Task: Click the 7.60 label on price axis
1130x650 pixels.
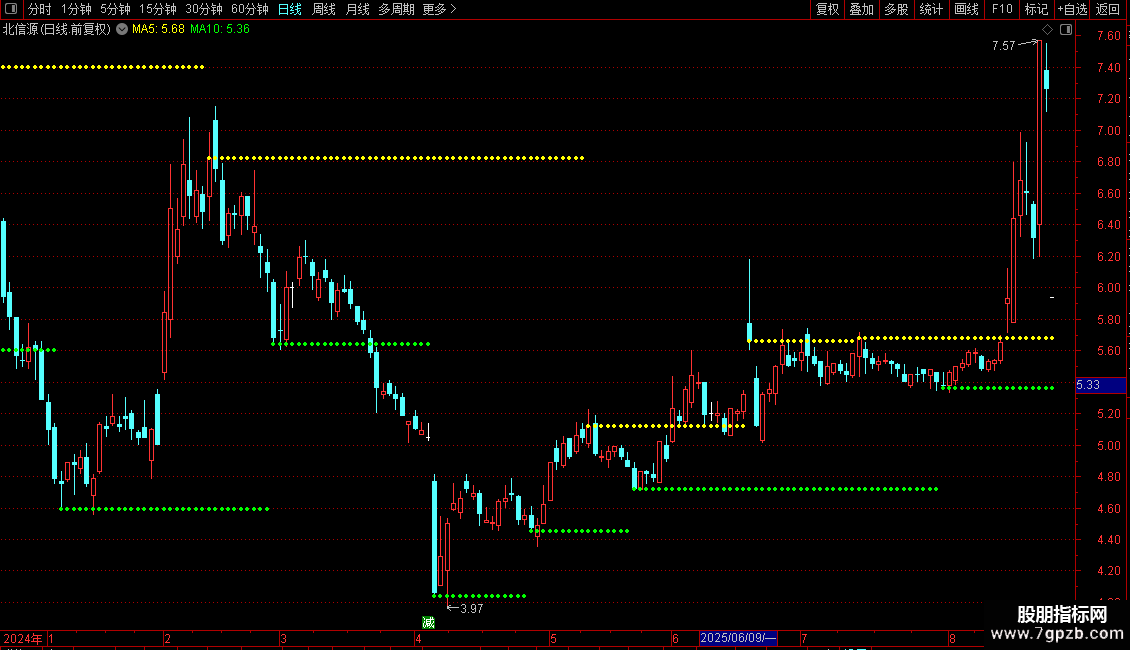Action: coord(1108,36)
